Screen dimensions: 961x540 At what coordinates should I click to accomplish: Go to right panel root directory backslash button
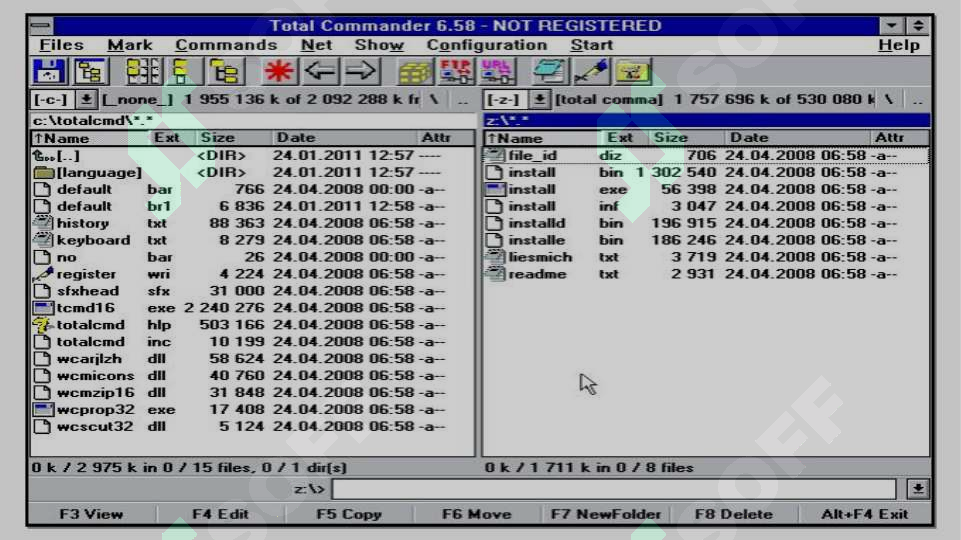(x=888, y=99)
